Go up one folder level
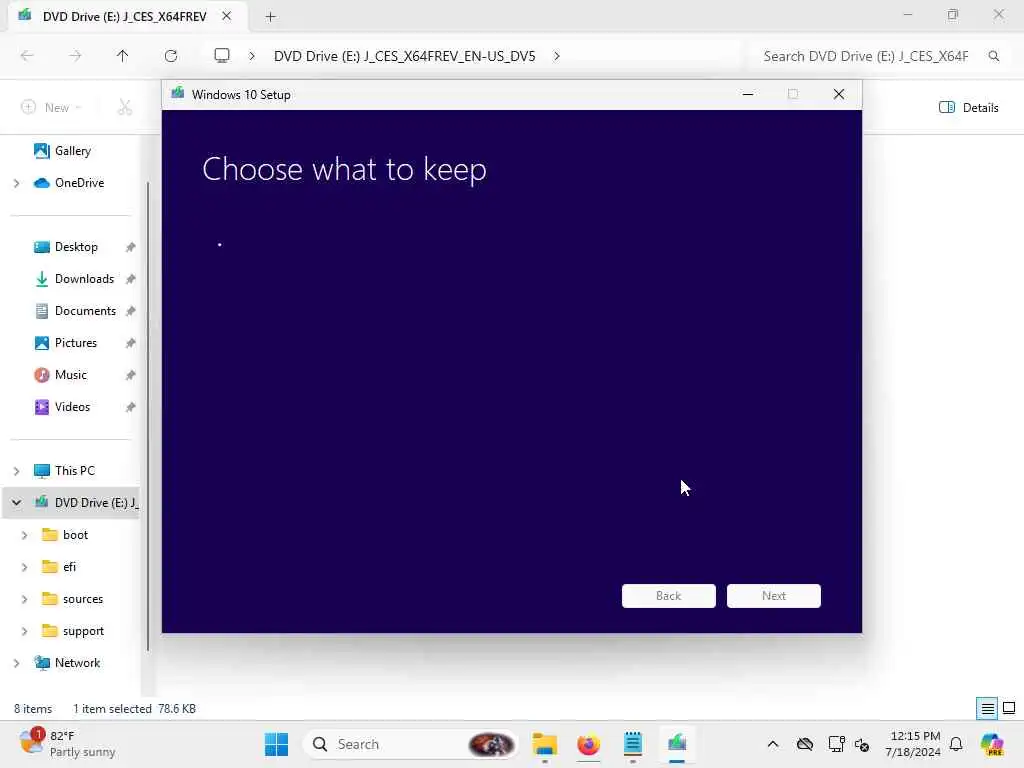The width and height of the screenshot is (1024, 768). pyautogui.click(x=122, y=56)
